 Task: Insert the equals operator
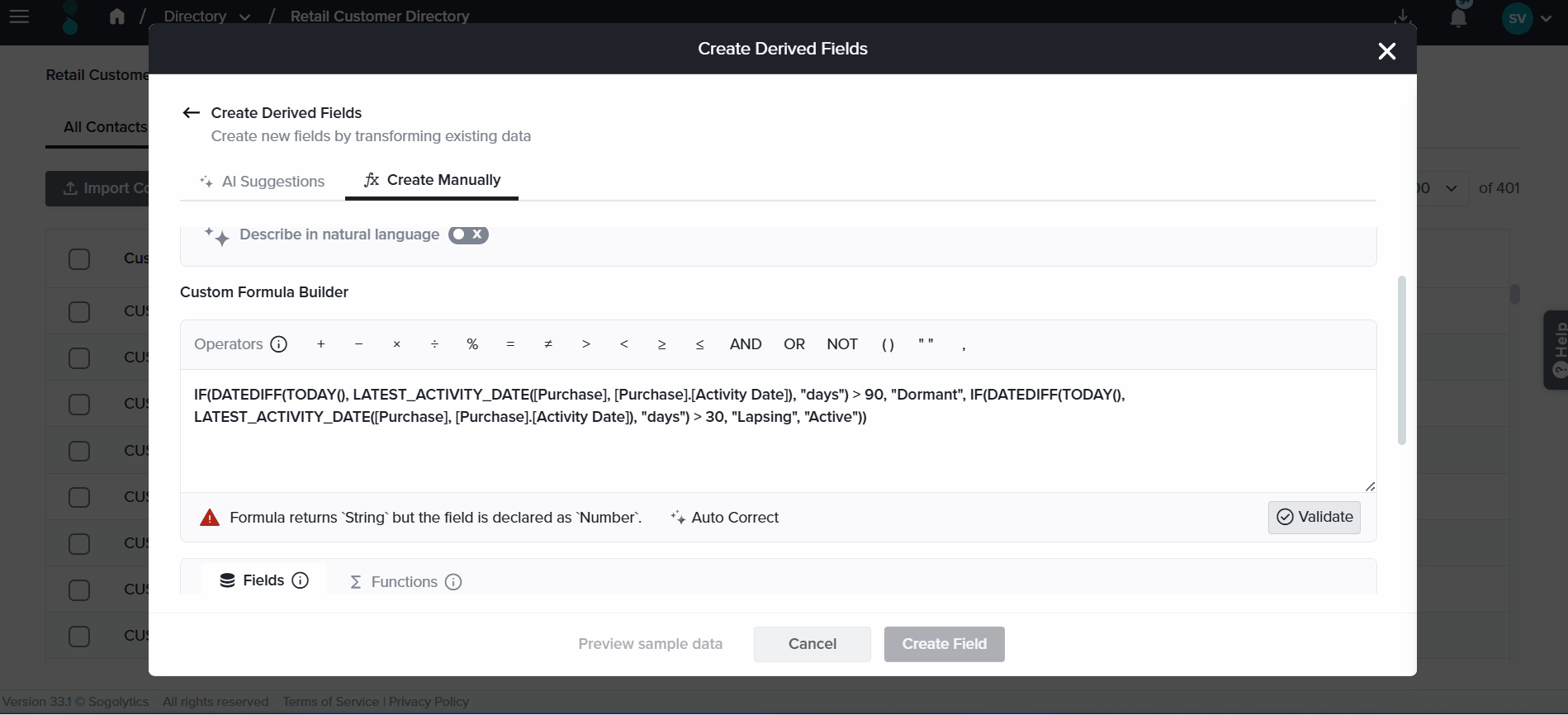click(510, 344)
